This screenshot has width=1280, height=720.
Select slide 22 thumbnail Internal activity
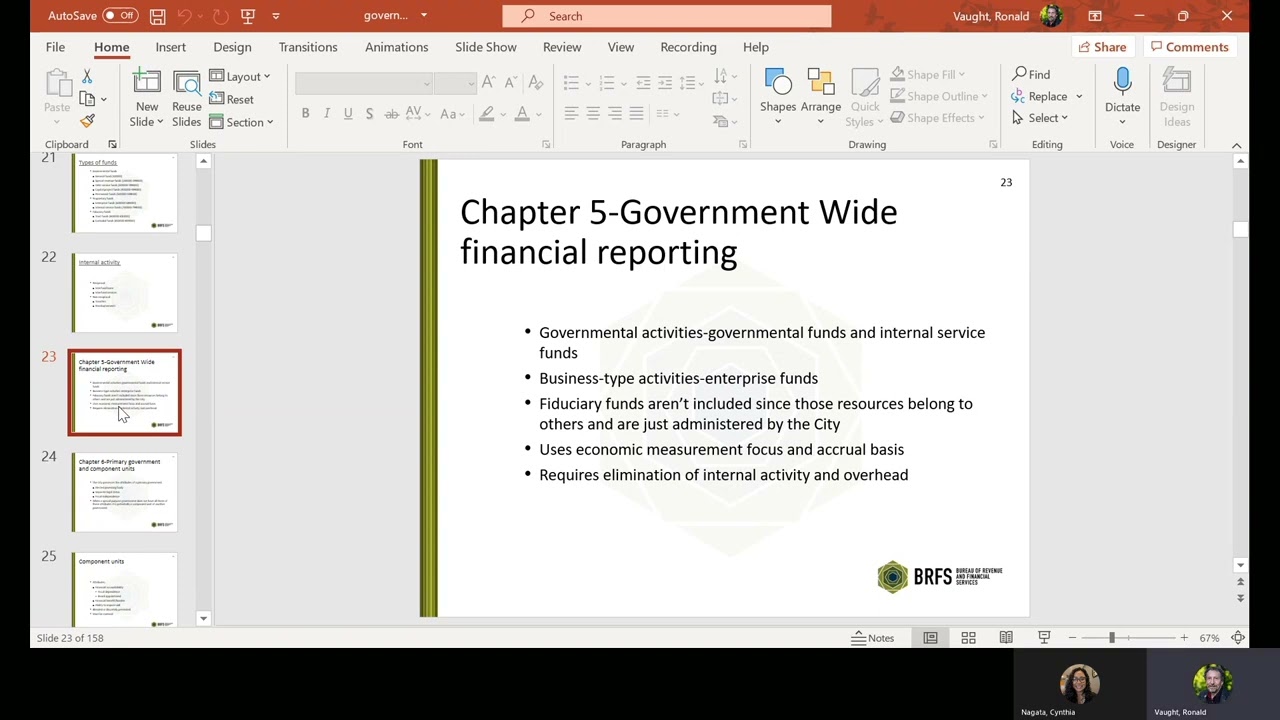tap(124, 292)
